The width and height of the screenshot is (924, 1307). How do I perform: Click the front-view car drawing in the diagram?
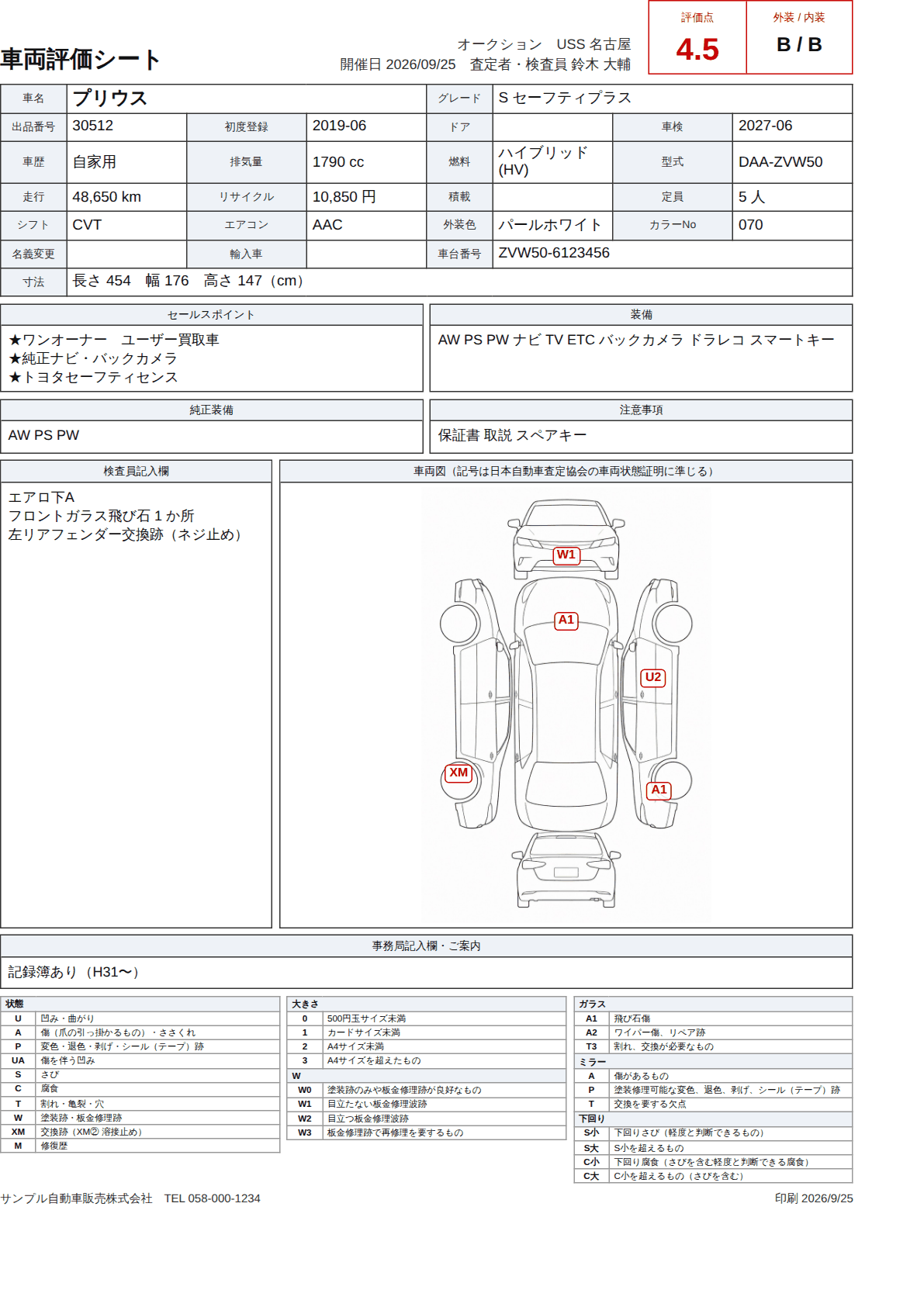(566, 539)
